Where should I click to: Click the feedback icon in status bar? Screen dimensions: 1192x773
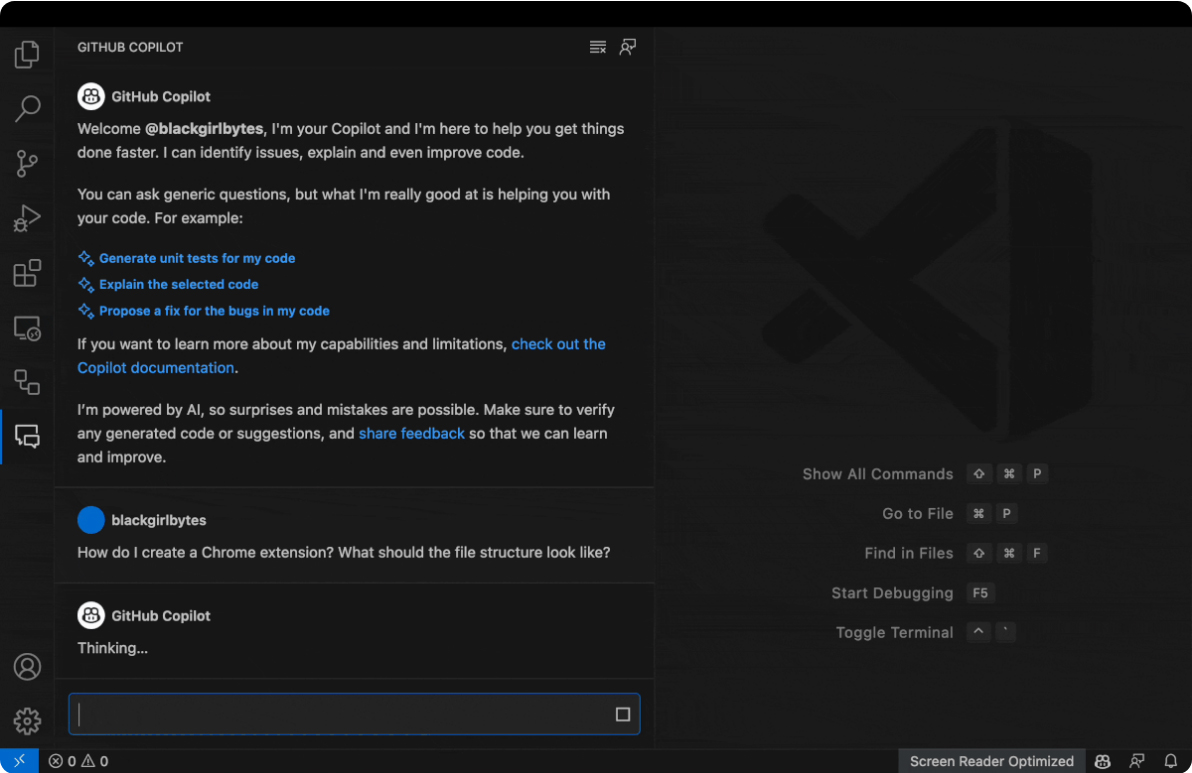pyautogui.click(x=1137, y=761)
